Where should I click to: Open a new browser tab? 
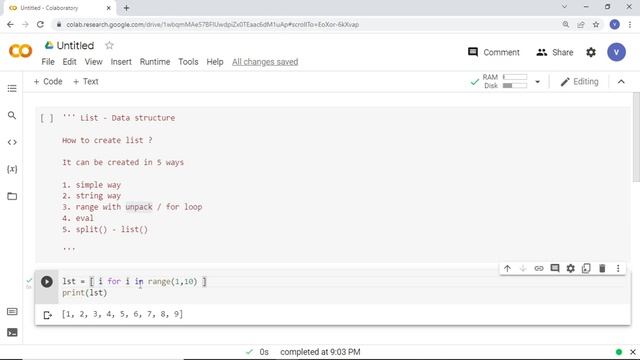click(126, 8)
